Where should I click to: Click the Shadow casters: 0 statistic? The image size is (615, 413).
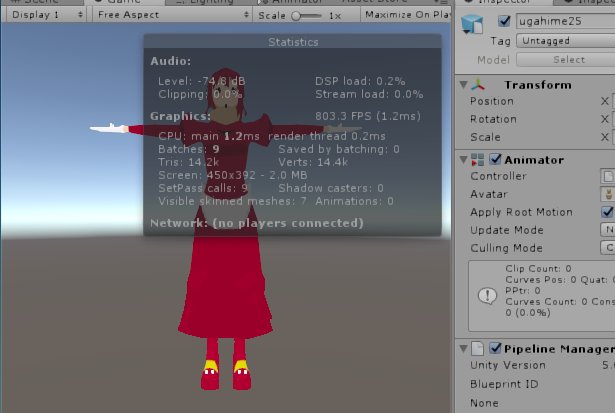(x=331, y=188)
